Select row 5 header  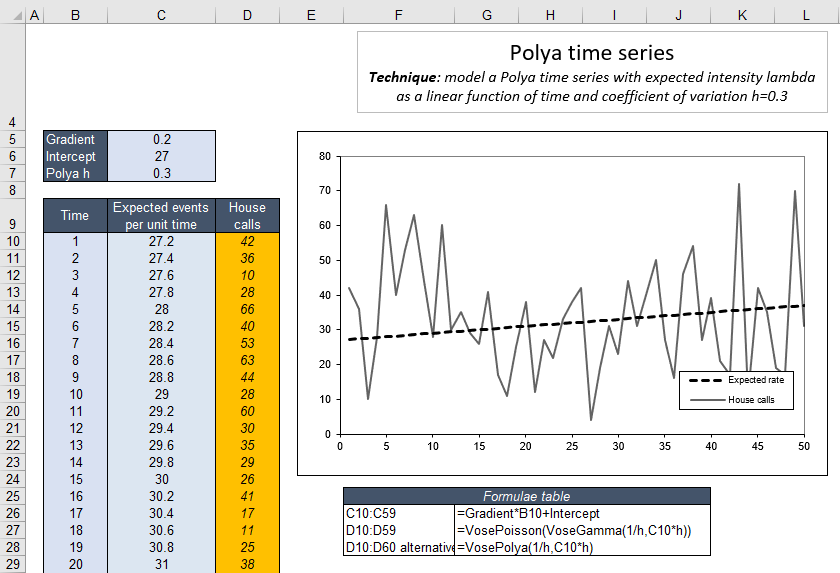click(x=12, y=139)
